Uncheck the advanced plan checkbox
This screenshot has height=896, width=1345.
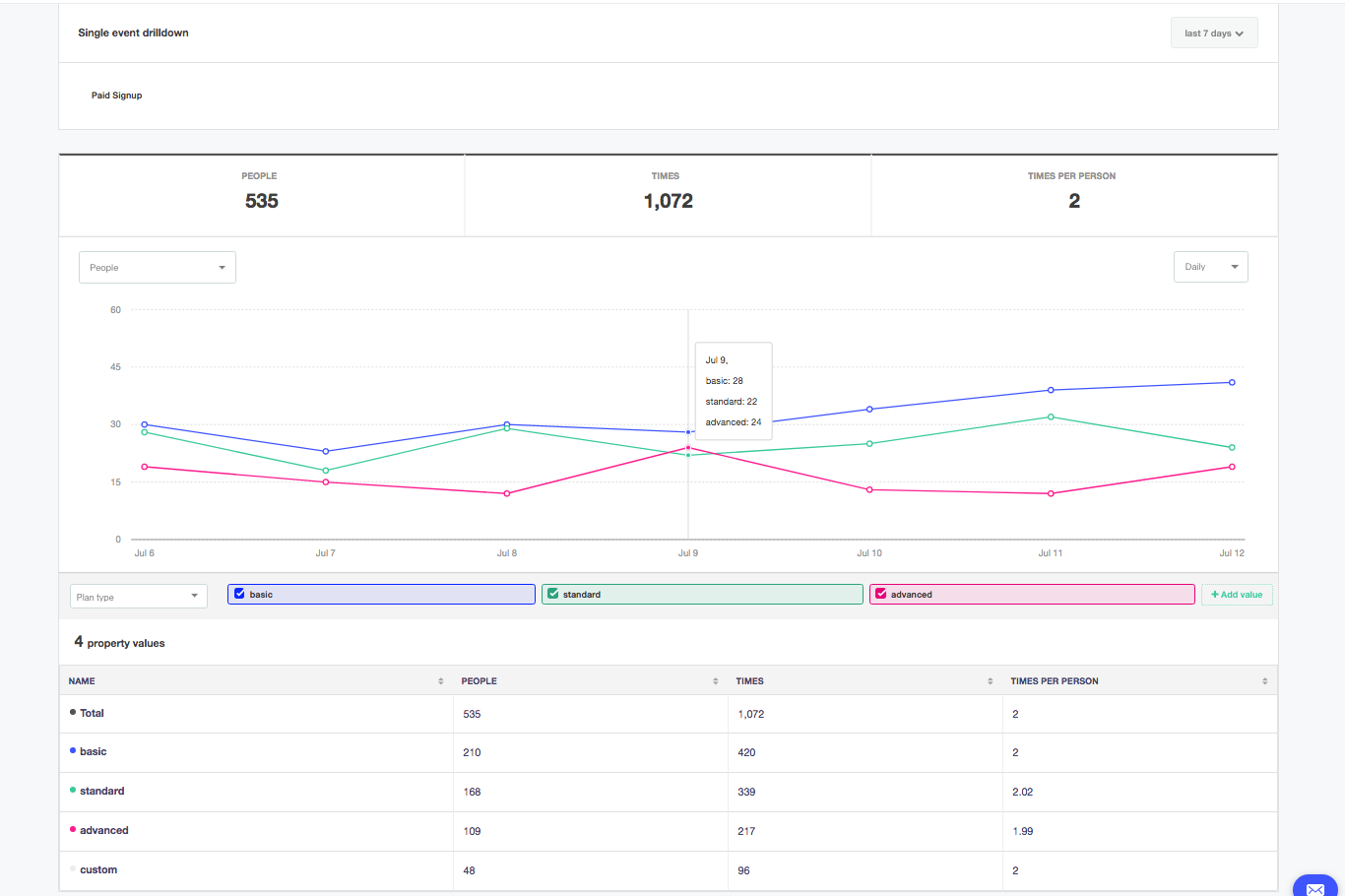click(x=881, y=593)
